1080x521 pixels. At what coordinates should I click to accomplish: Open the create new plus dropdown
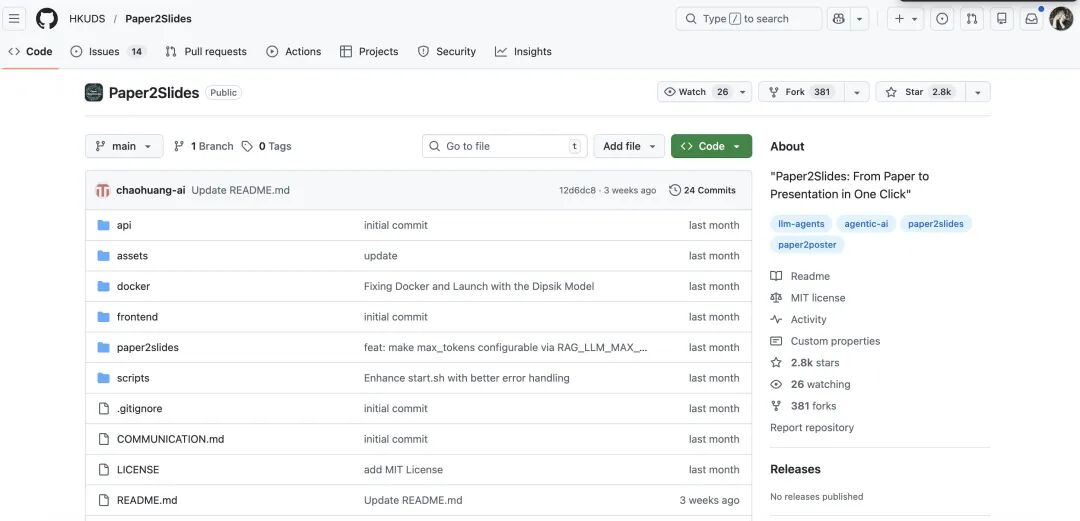pos(905,19)
